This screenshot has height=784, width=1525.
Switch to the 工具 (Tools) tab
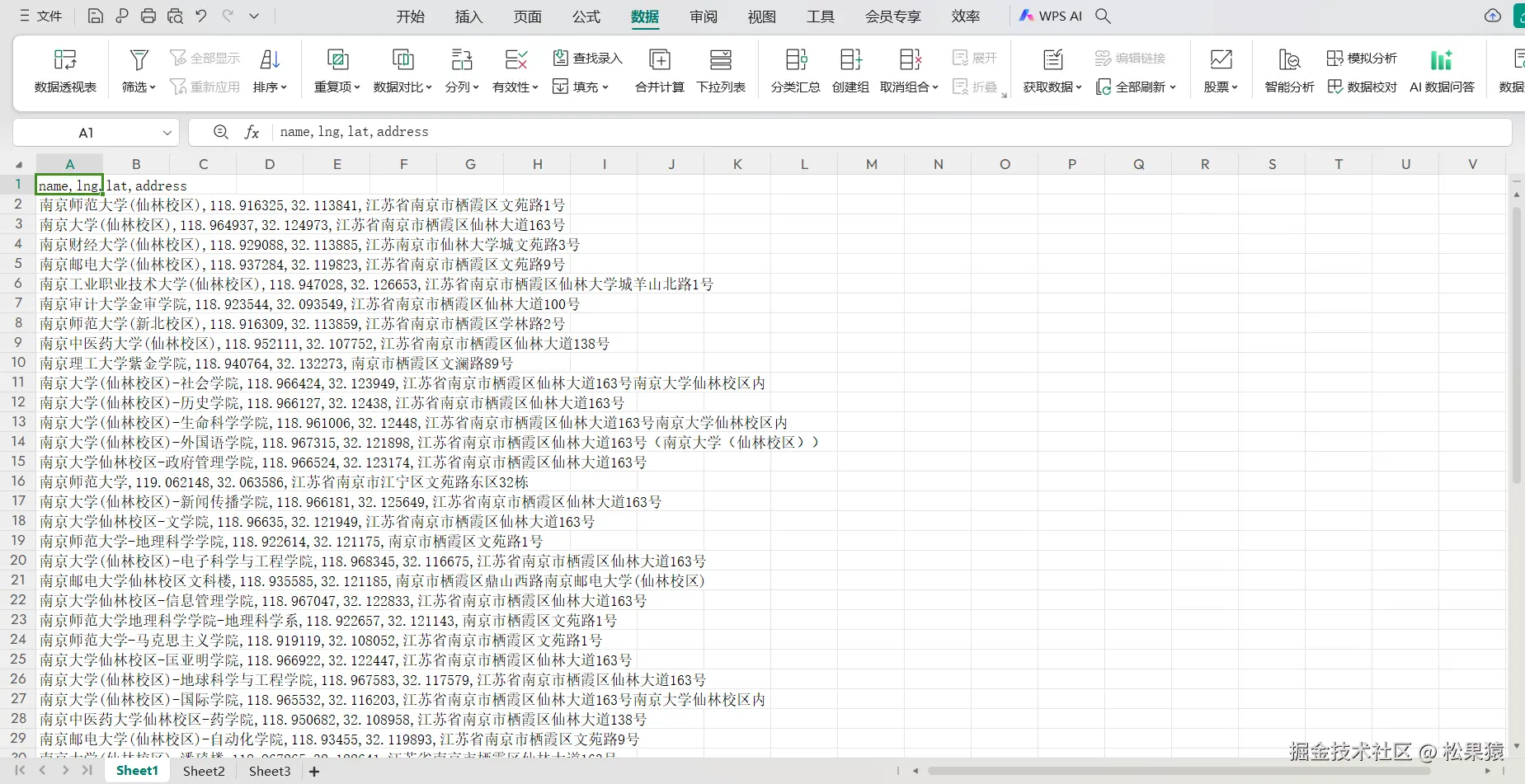[x=821, y=16]
